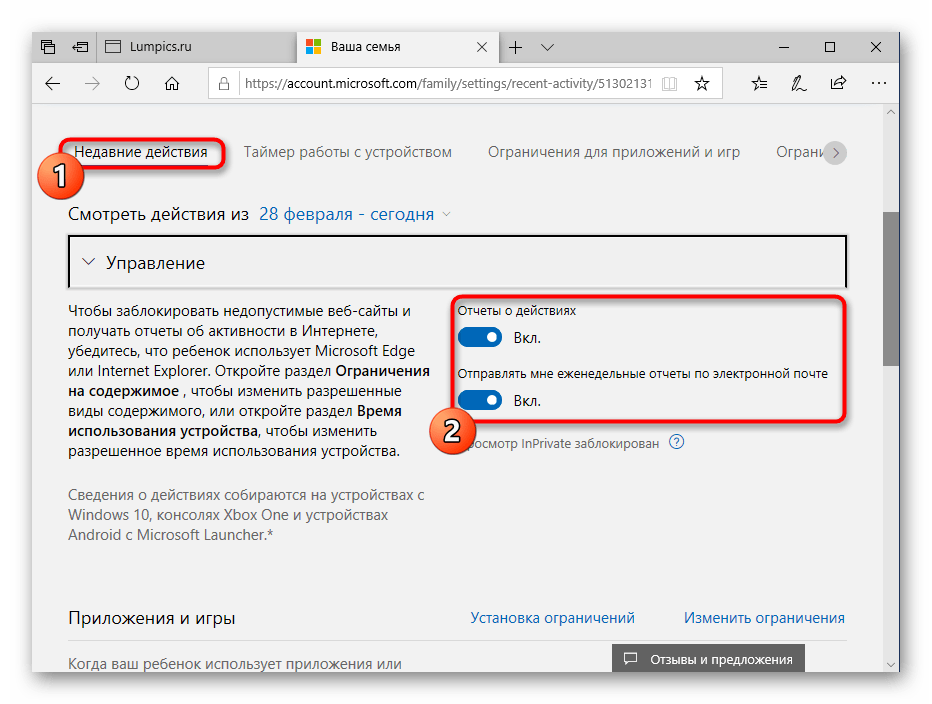Click the right arrow to reveal more tabs
This screenshot has height=704, width=932.
(836, 152)
